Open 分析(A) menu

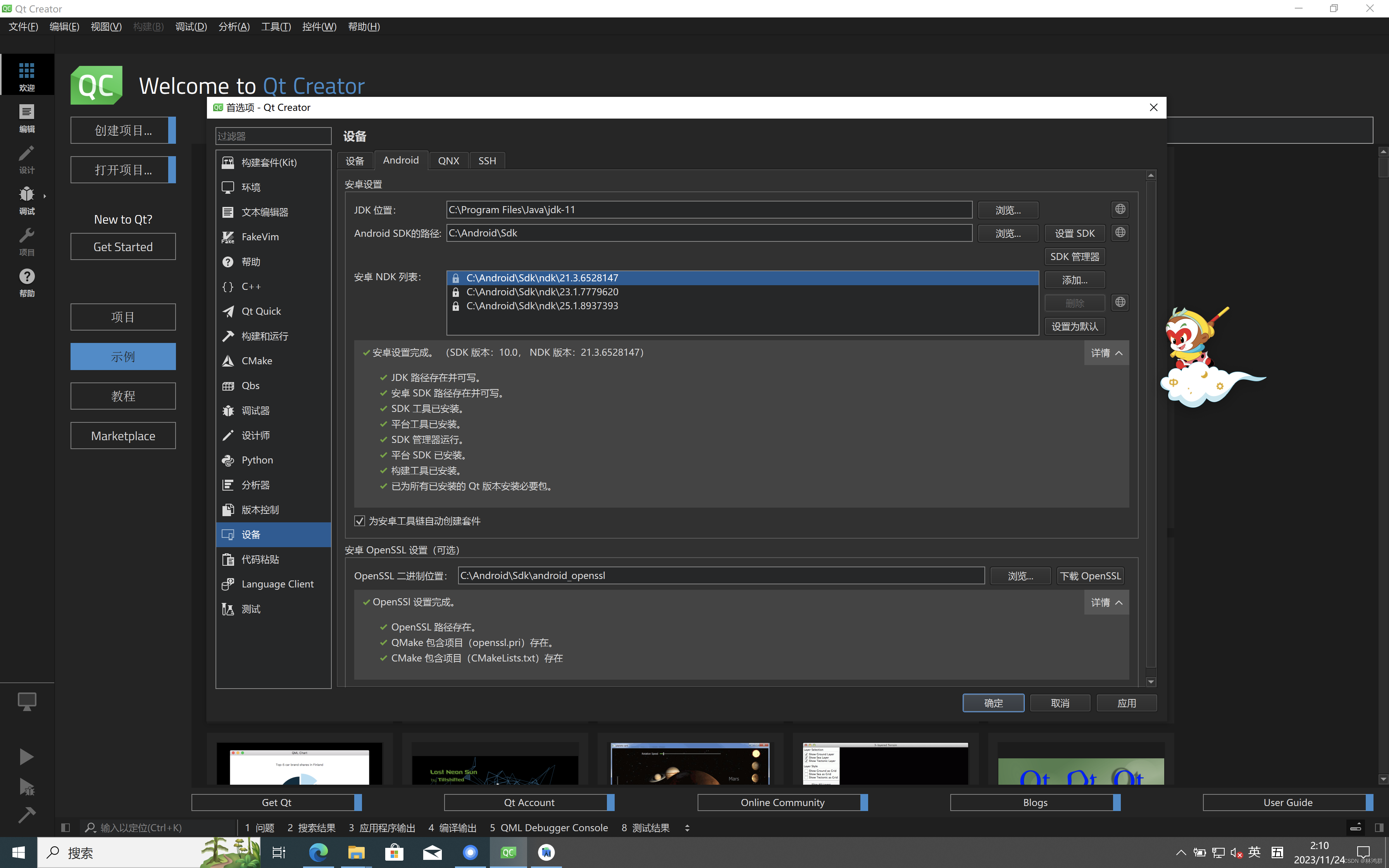point(234,26)
